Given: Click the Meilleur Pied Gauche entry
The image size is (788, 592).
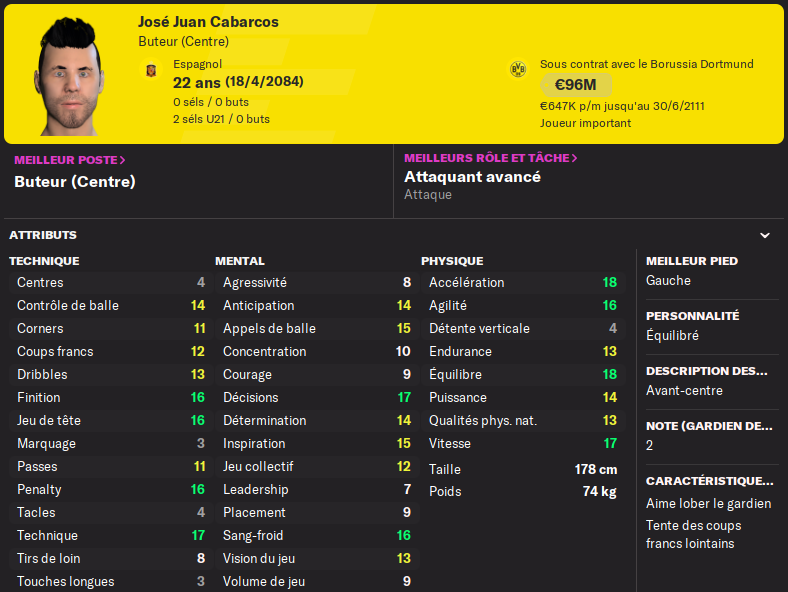Looking at the screenshot, I should pyautogui.click(x=670, y=281).
